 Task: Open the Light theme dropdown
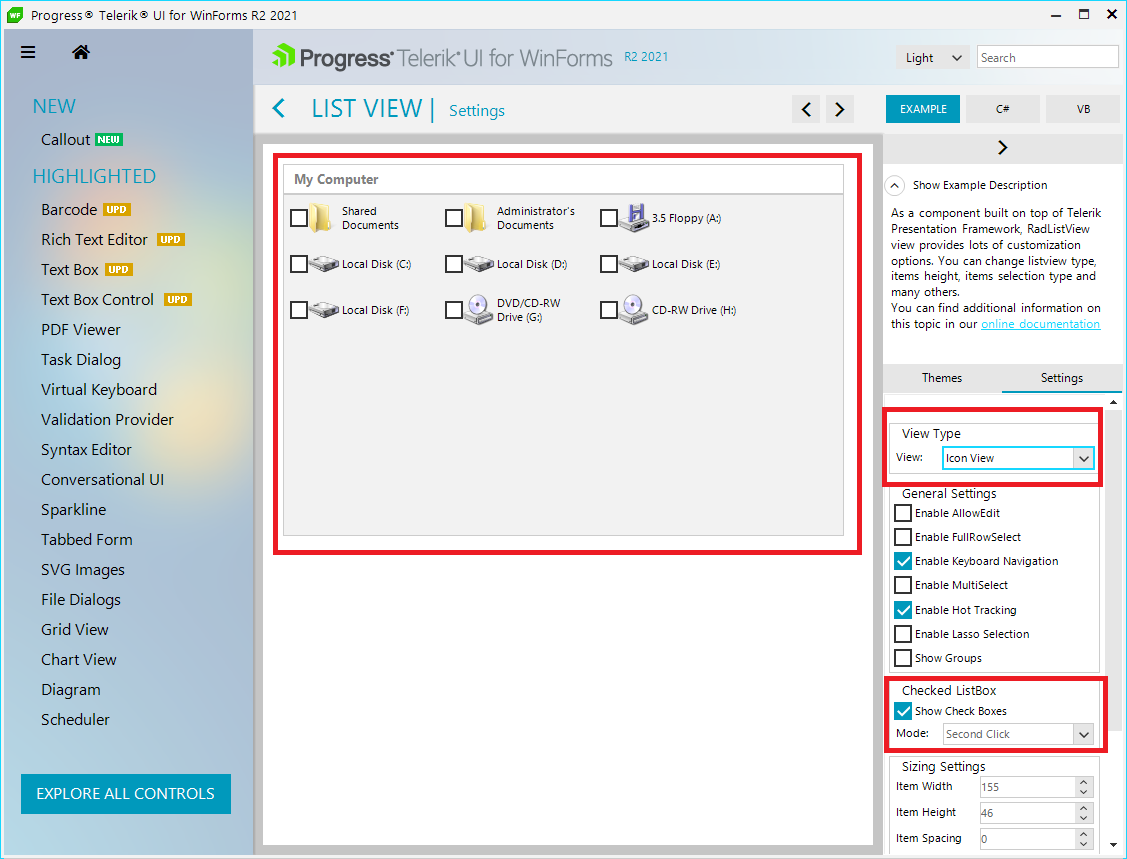[932, 58]
